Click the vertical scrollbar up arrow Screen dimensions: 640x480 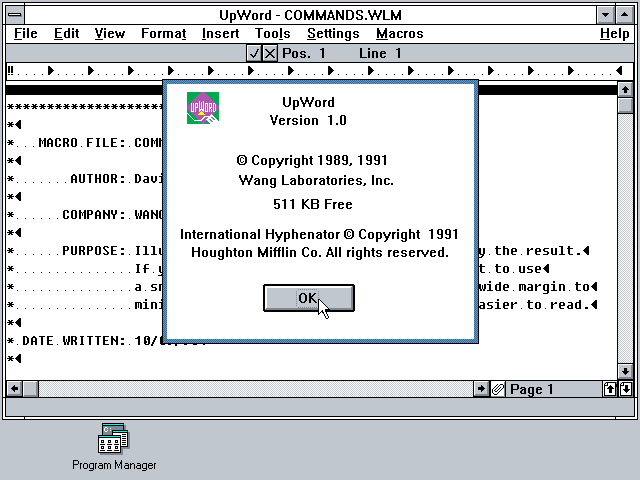point(625,89)
